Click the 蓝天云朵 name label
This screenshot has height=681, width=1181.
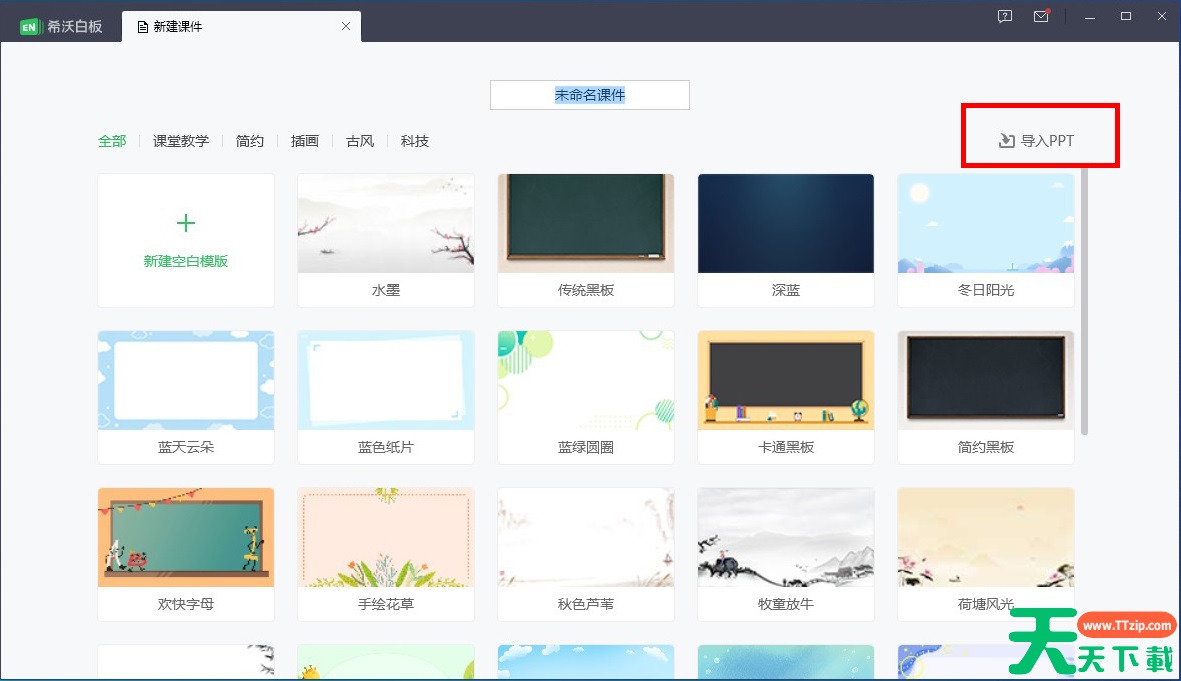pyautogui.click(x=186, y=447)
